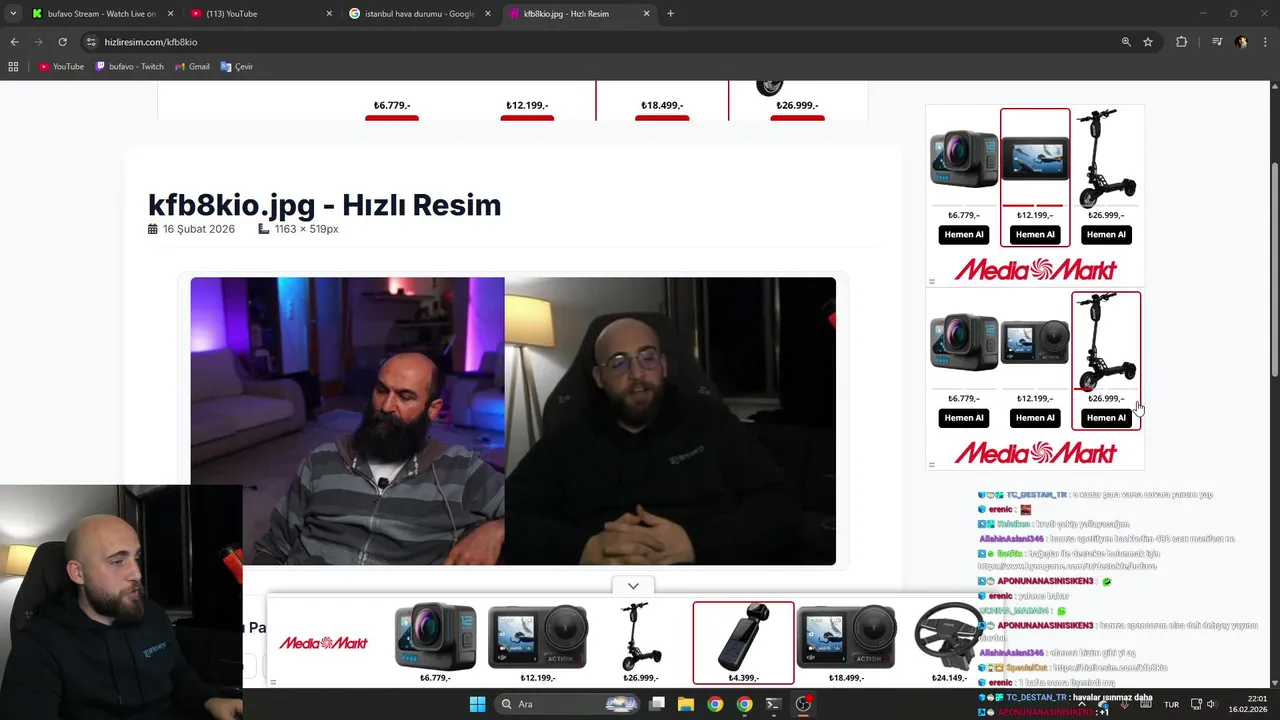Select the ₺6.779 GoPro in bottom ad

pyautogui.click(x=435, y=643)
